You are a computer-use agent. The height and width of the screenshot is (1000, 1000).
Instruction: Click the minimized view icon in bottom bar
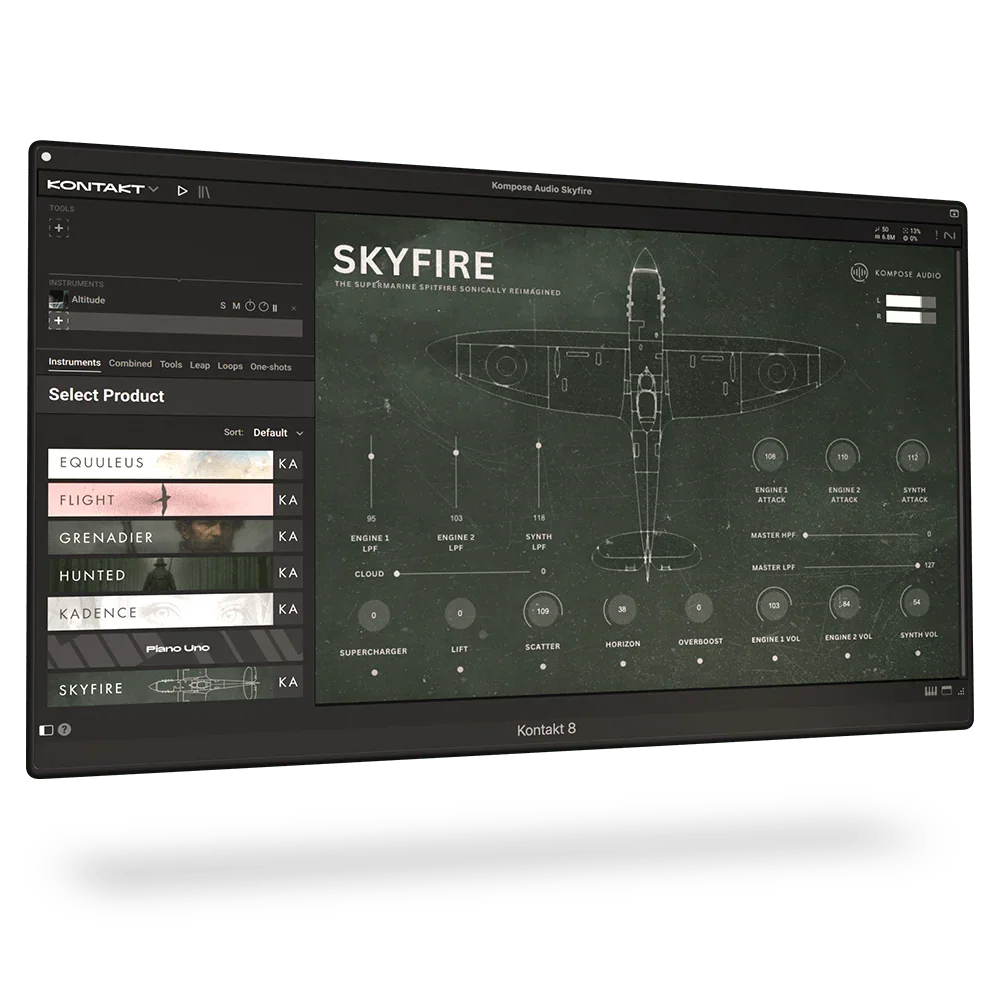click(946, 690)
